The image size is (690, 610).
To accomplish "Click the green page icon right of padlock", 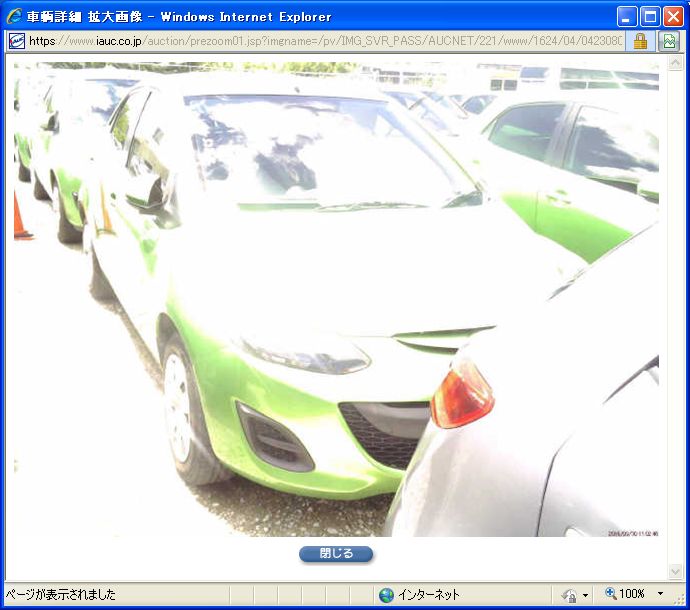I will [669, 41].
